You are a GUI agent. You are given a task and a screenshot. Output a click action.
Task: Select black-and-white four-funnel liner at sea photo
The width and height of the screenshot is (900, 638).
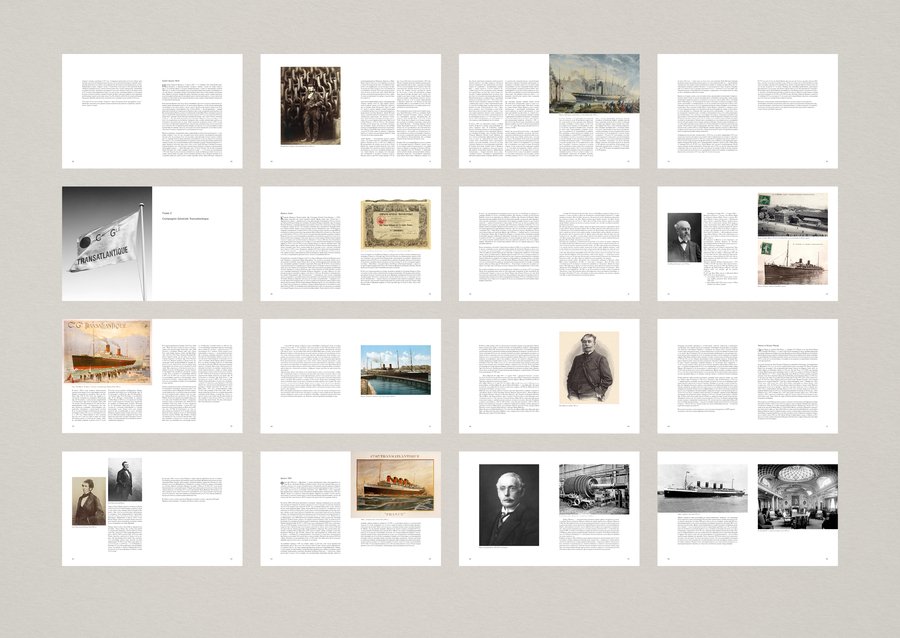click(703, 488)
